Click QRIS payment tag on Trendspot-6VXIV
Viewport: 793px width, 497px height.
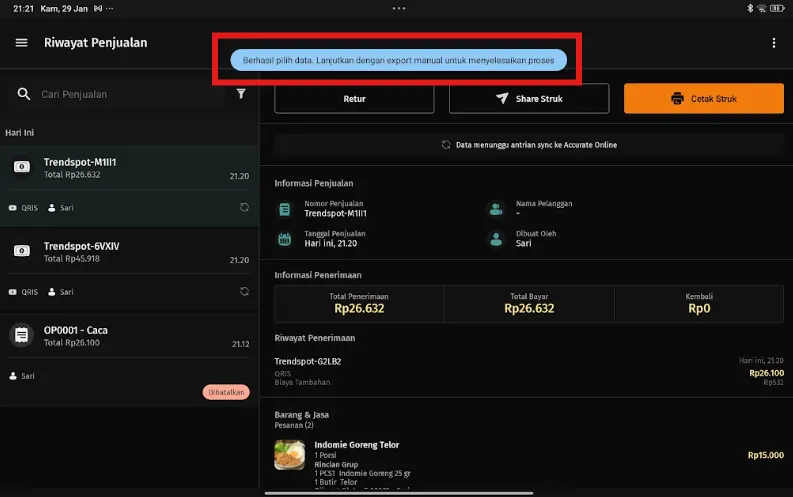coord(23,292)
